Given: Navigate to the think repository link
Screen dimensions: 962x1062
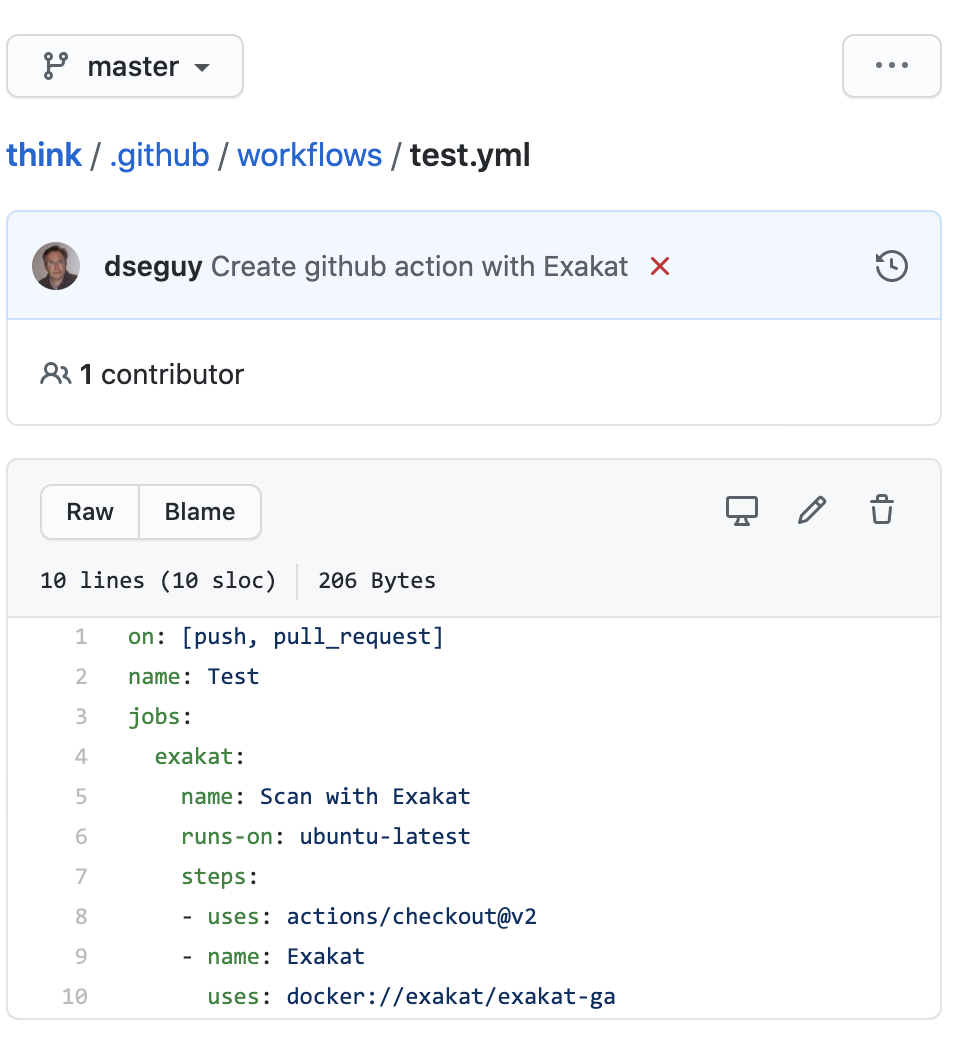Looking at the screenshot, I should (x=44, y=155).
